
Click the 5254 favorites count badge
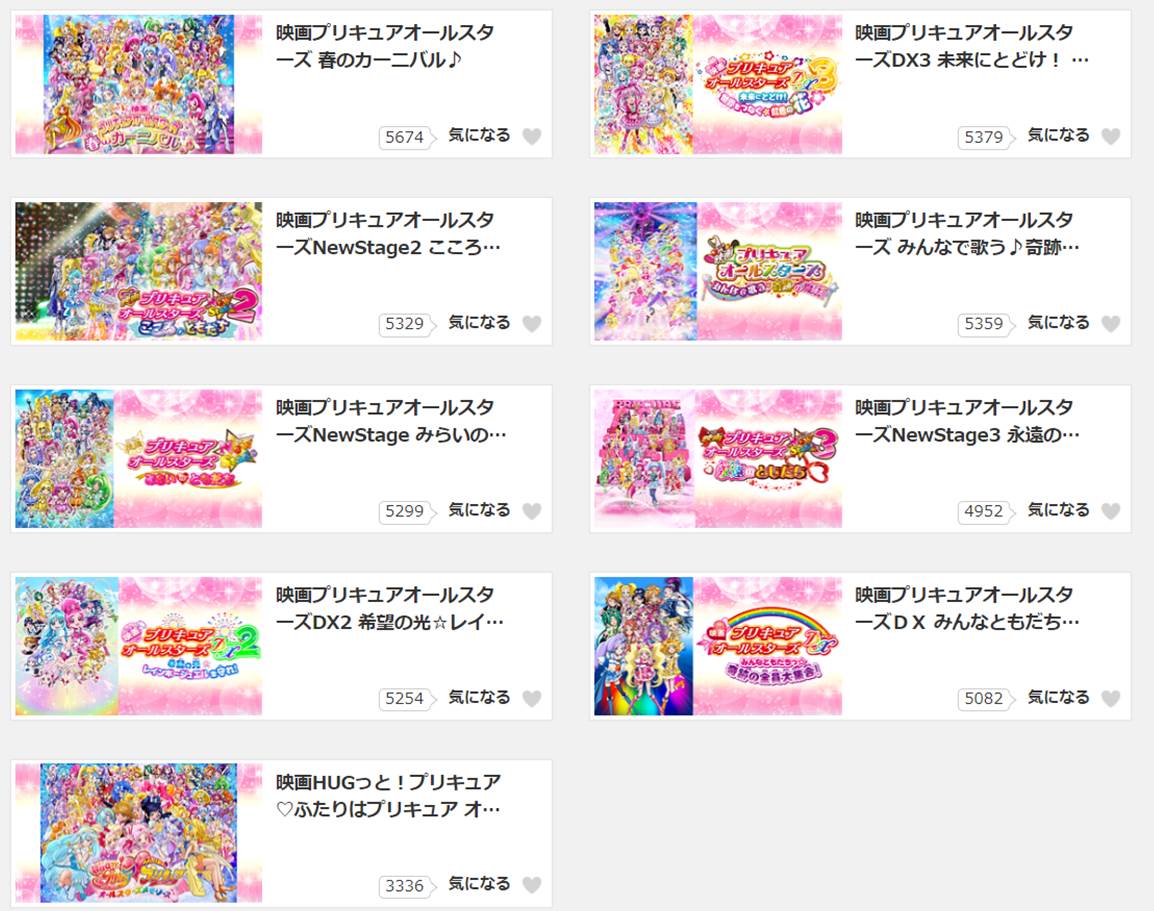click(x=405, y=698)
